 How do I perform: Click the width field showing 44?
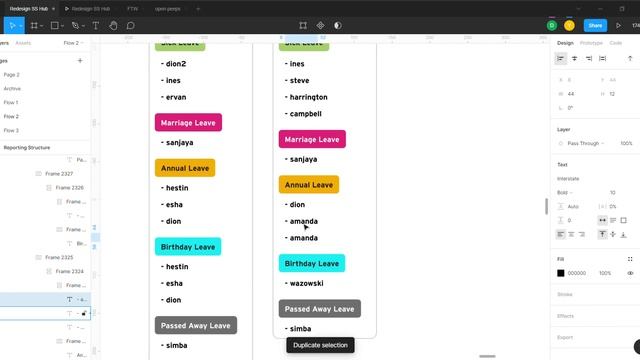(571, 94)
